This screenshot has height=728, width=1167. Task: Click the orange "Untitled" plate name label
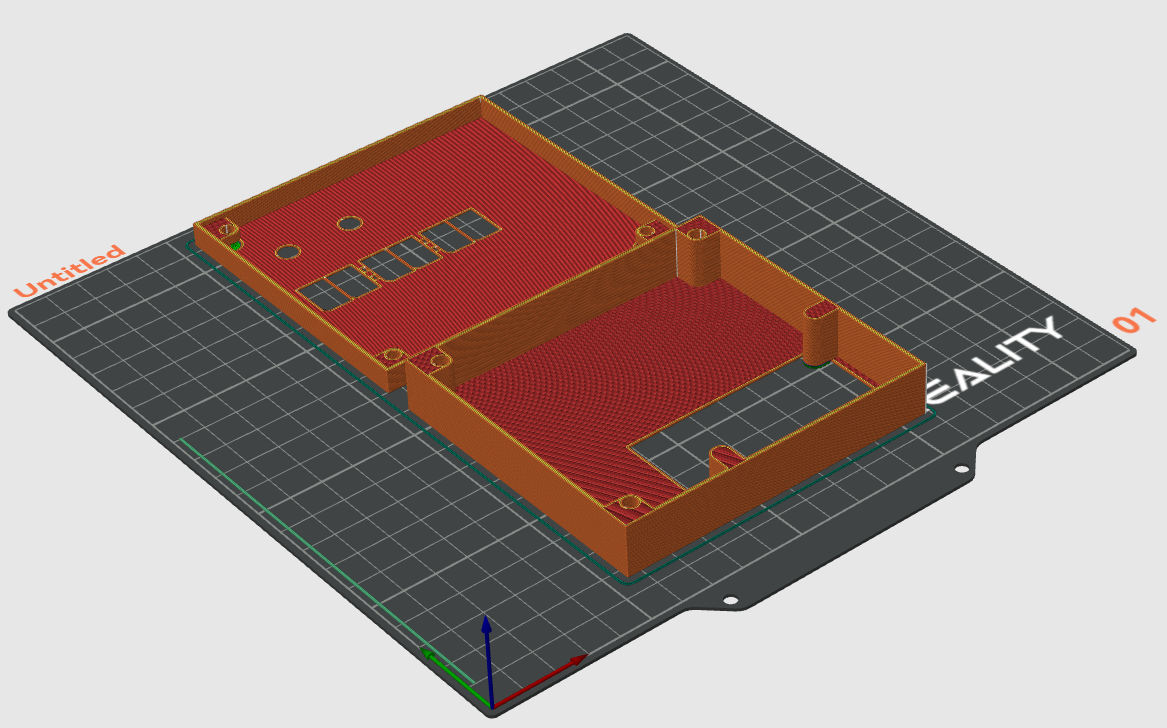click(69, 271)
